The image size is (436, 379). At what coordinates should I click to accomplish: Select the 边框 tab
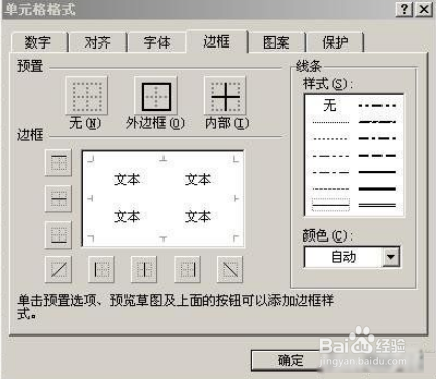point(217,42)
